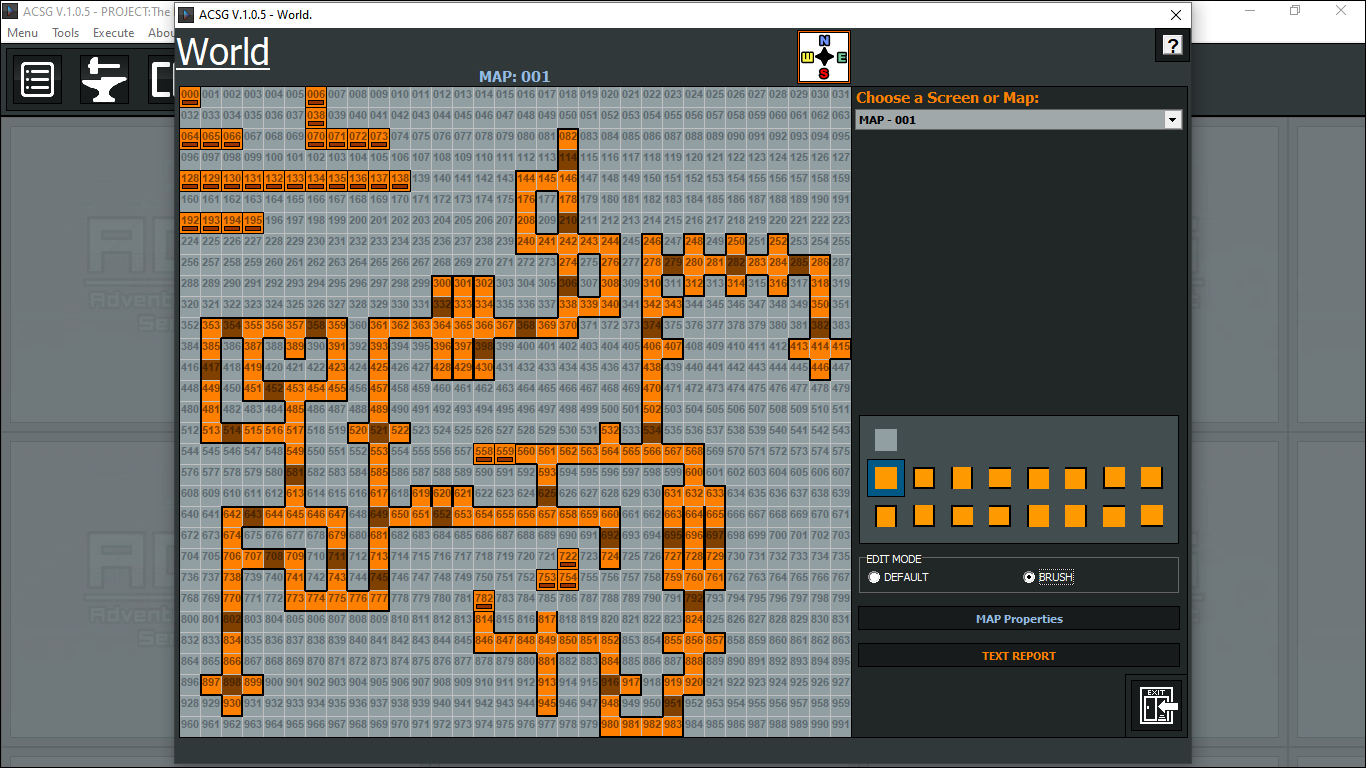Select the highlighted orange tile without walls
Viewport: 1366px width, 768px height.
886,478
